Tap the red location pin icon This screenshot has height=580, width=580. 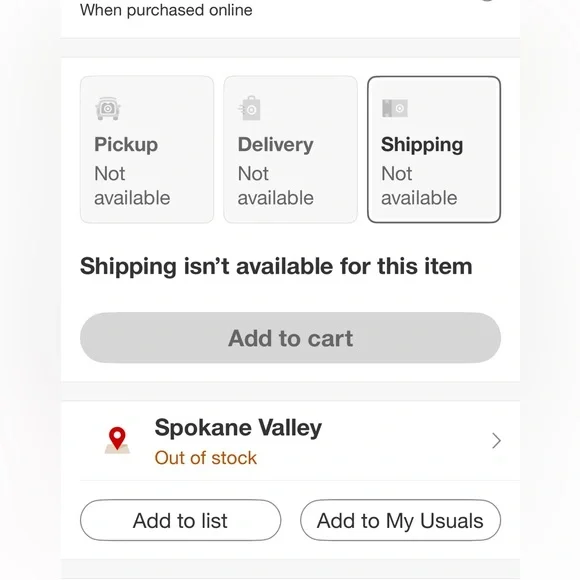pyautogui.click(x=117, y=440)
